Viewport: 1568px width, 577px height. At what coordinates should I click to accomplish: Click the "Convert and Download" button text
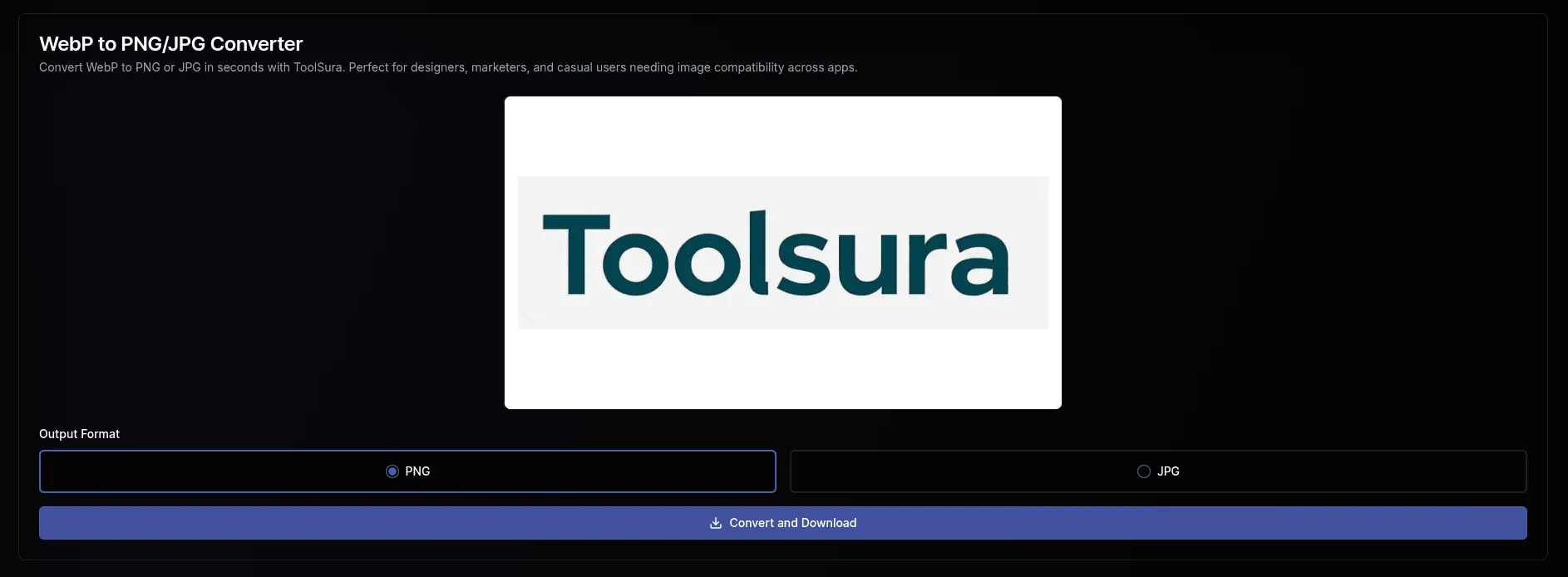[x=792, y=523]
